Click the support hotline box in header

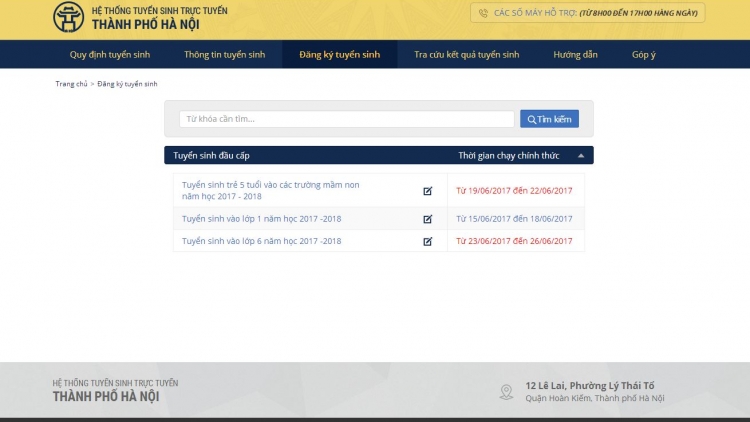pyautogui.click(x=587, y=13)
